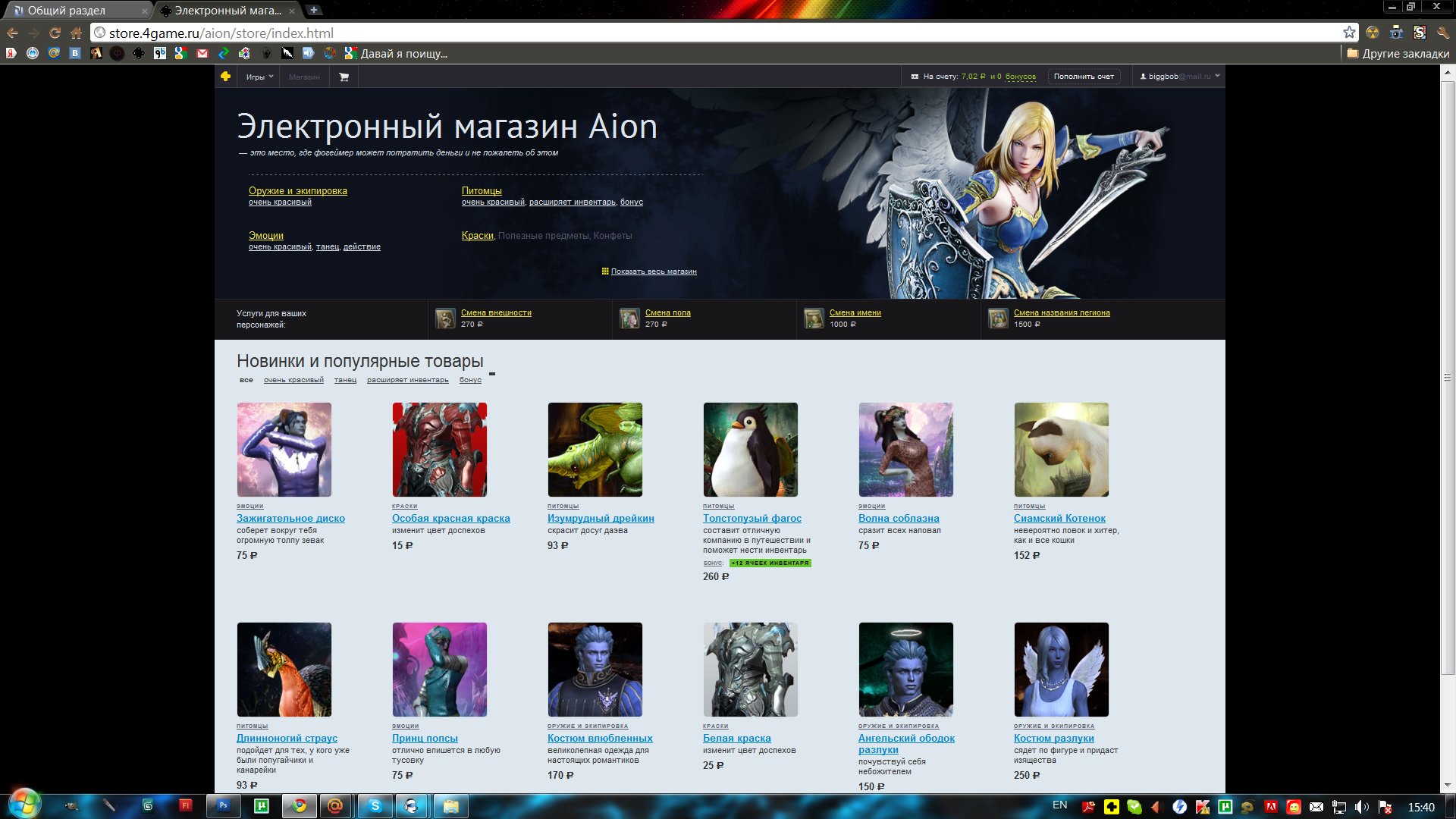Expand the Игры dropdown menu

(259, 77)
